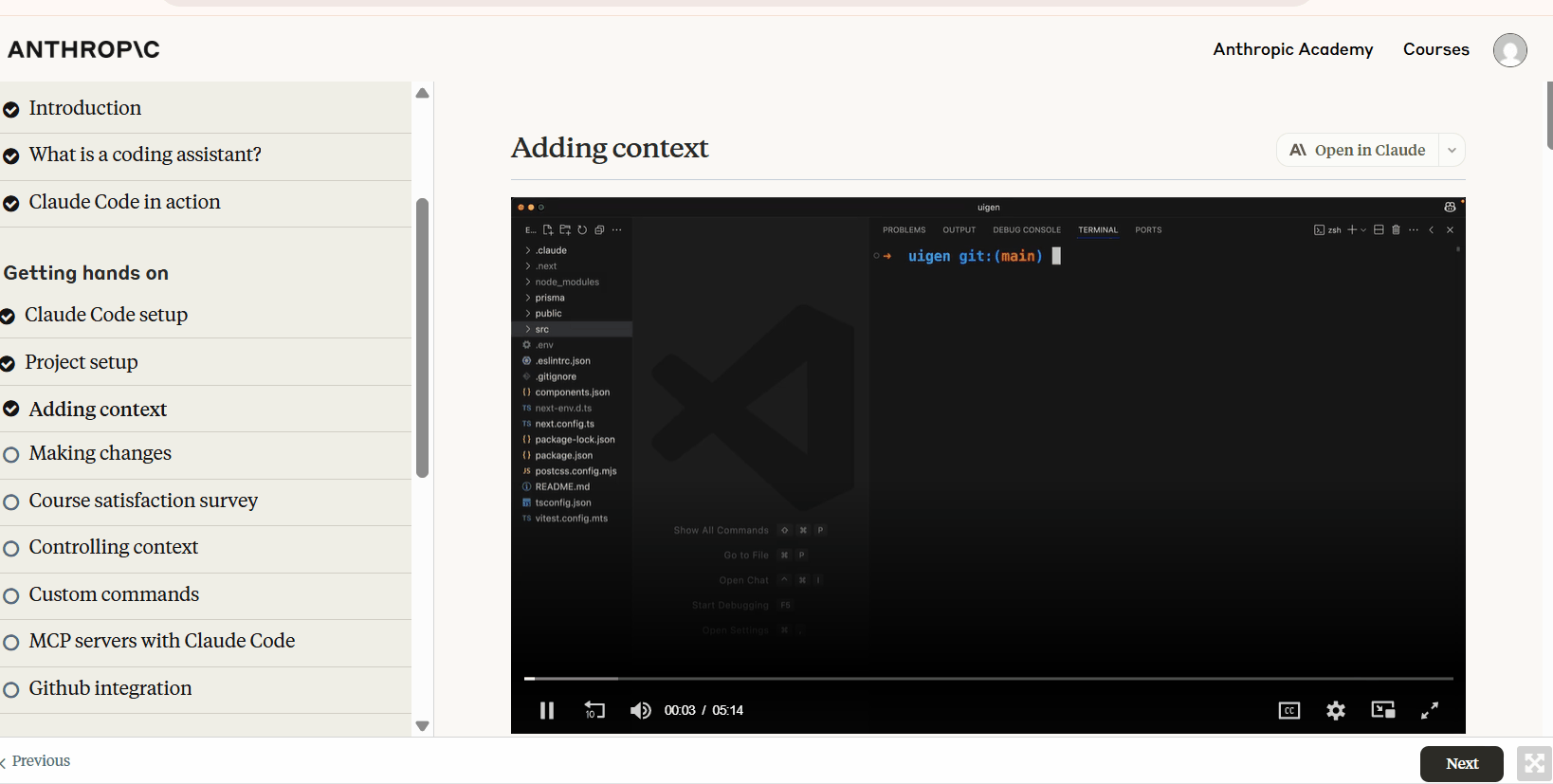This screenshot has height=784, width=1553.
Task: Click the lesson list scroll-up arrow
Action: [423, 93]
